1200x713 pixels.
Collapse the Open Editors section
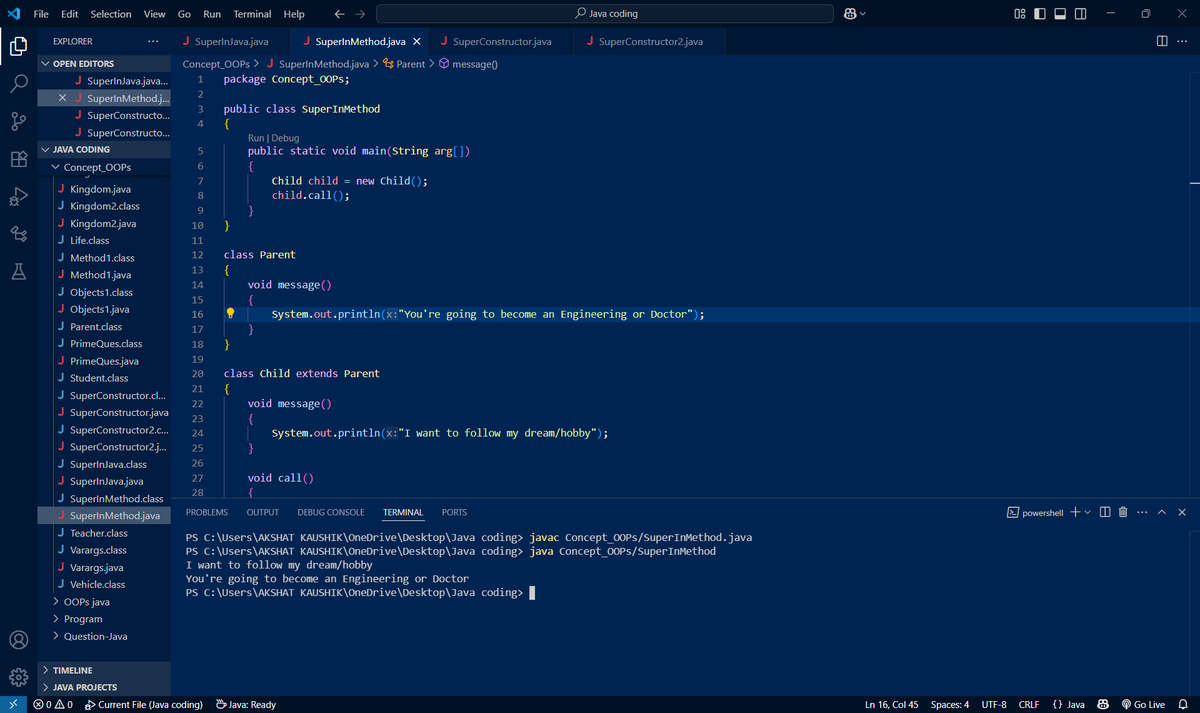tap(104, 63)
